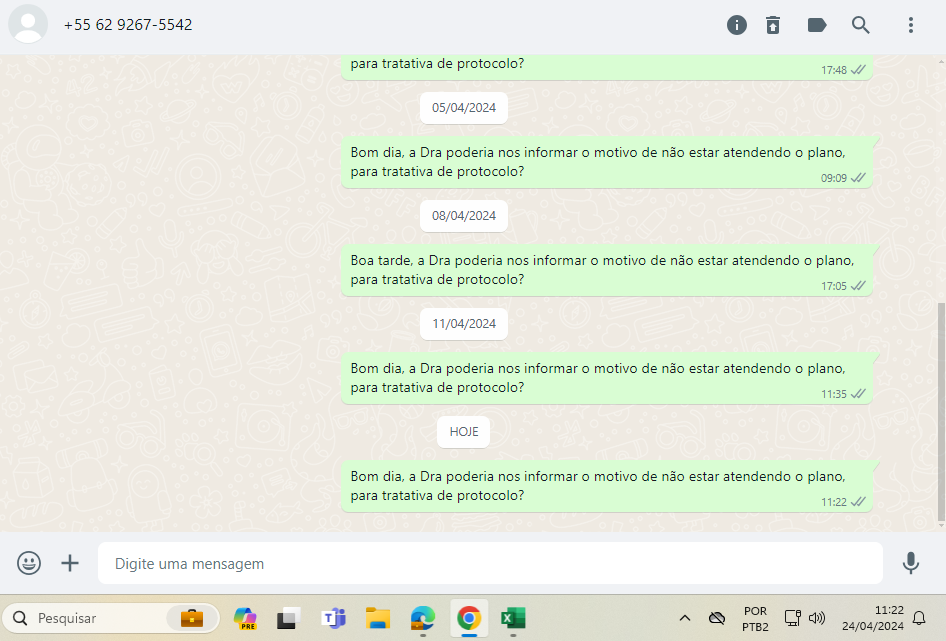This screenshot has height=641, width=946.
Task: Search within this conversation
Action: tap(861, 25)
